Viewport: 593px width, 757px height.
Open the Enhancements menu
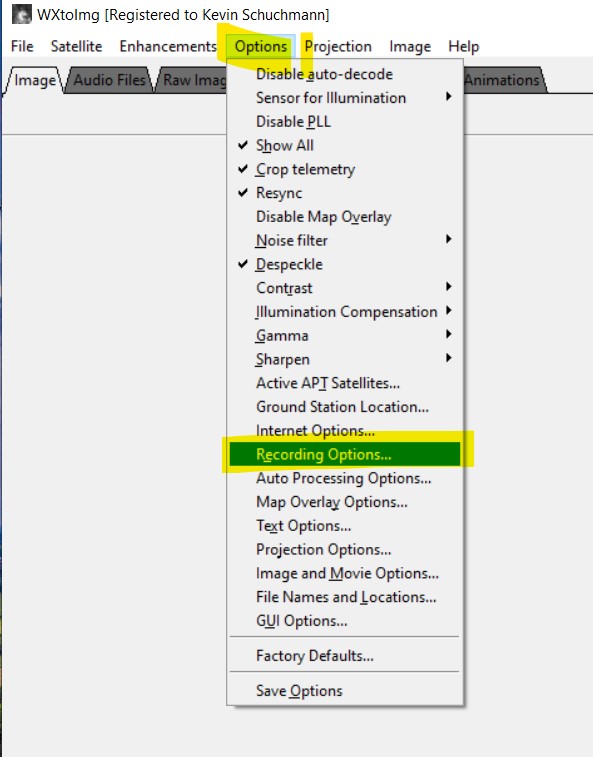tap(168, 46)
